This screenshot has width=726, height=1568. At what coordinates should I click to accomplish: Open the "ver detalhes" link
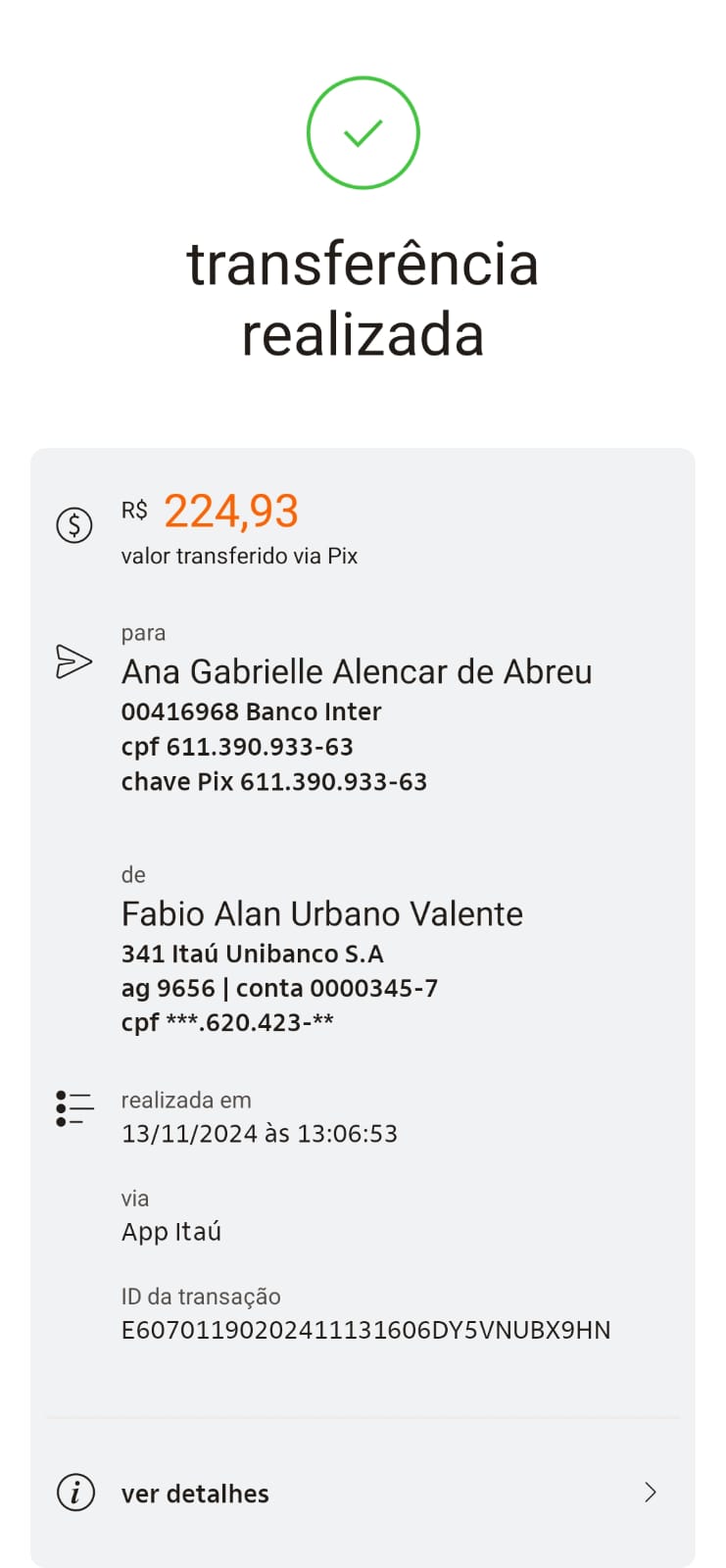click(195, 1494)
